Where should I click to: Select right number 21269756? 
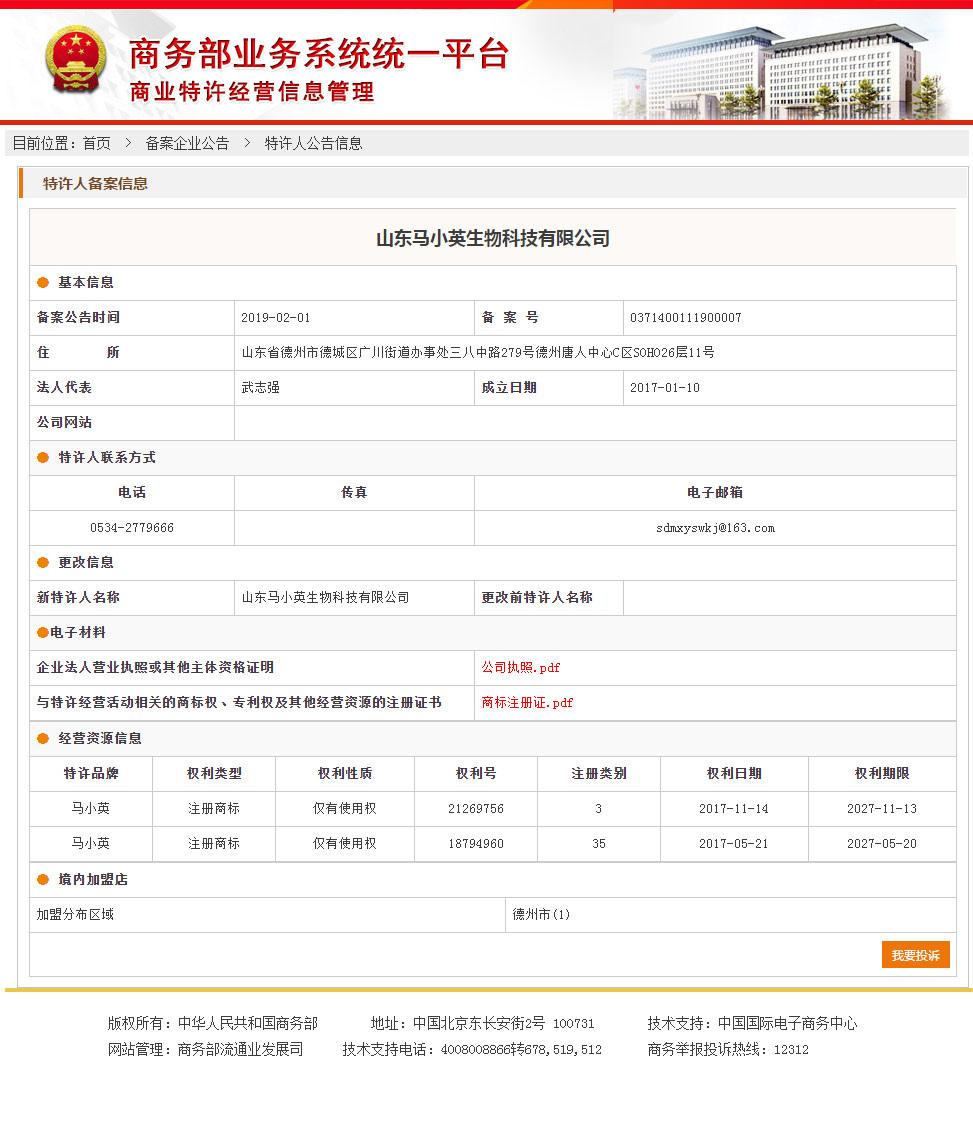[x=476, y=809]
